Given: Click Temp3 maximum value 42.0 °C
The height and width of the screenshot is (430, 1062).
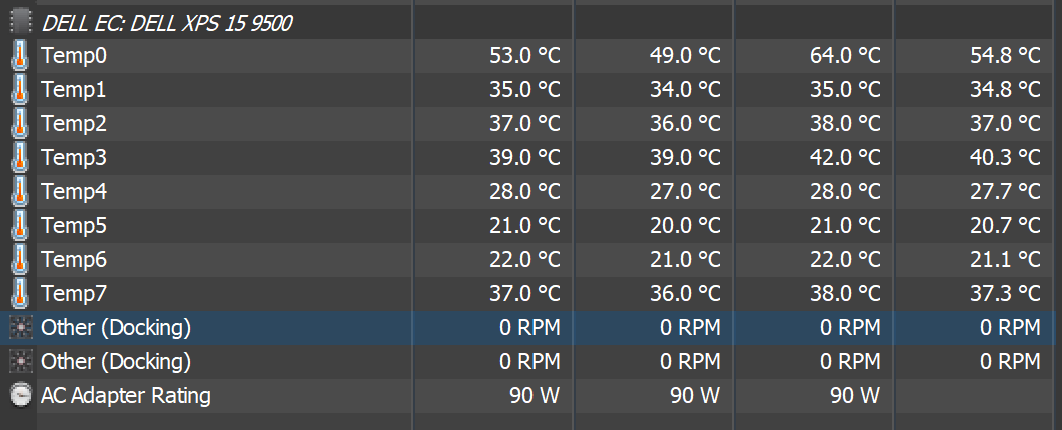Looking at the screenshot, I should [845, 158].
